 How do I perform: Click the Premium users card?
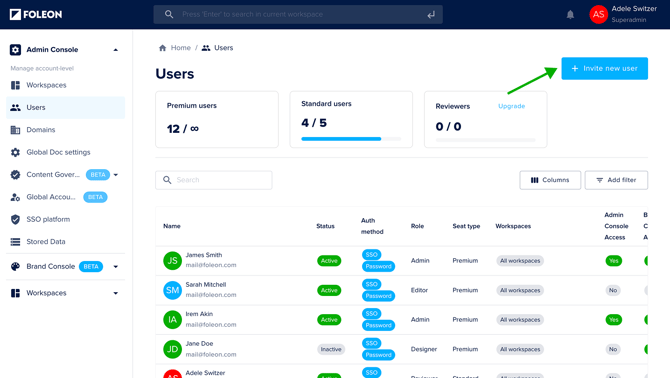[217, 119]
